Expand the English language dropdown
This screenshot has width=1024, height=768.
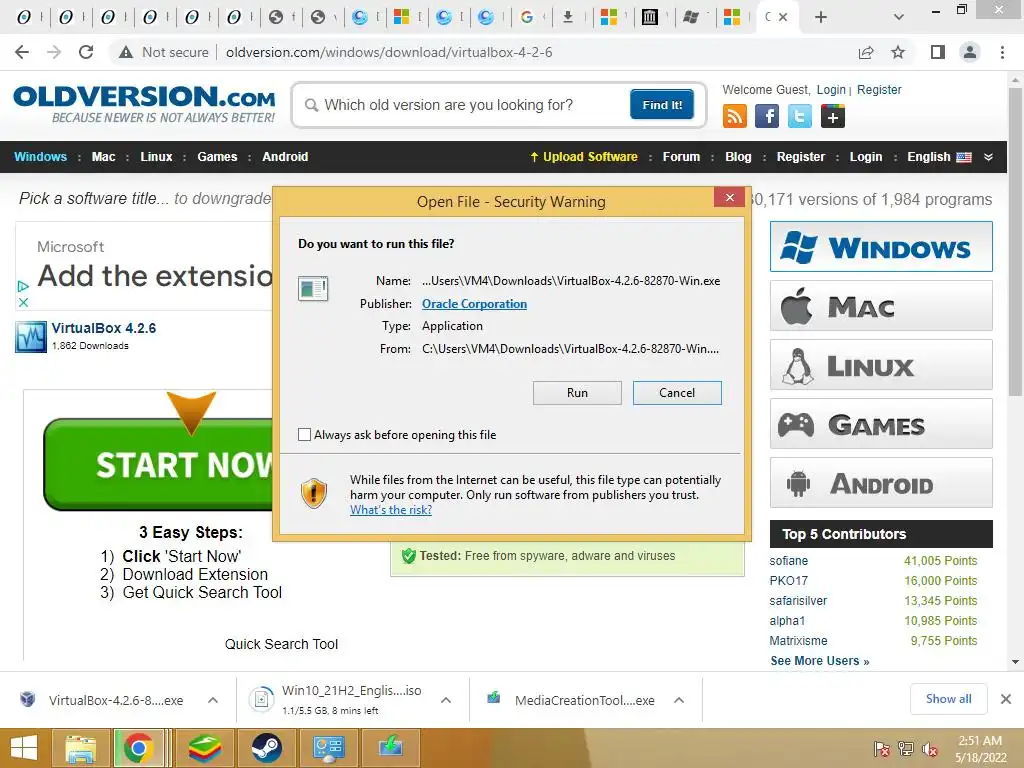click(939, 157)
